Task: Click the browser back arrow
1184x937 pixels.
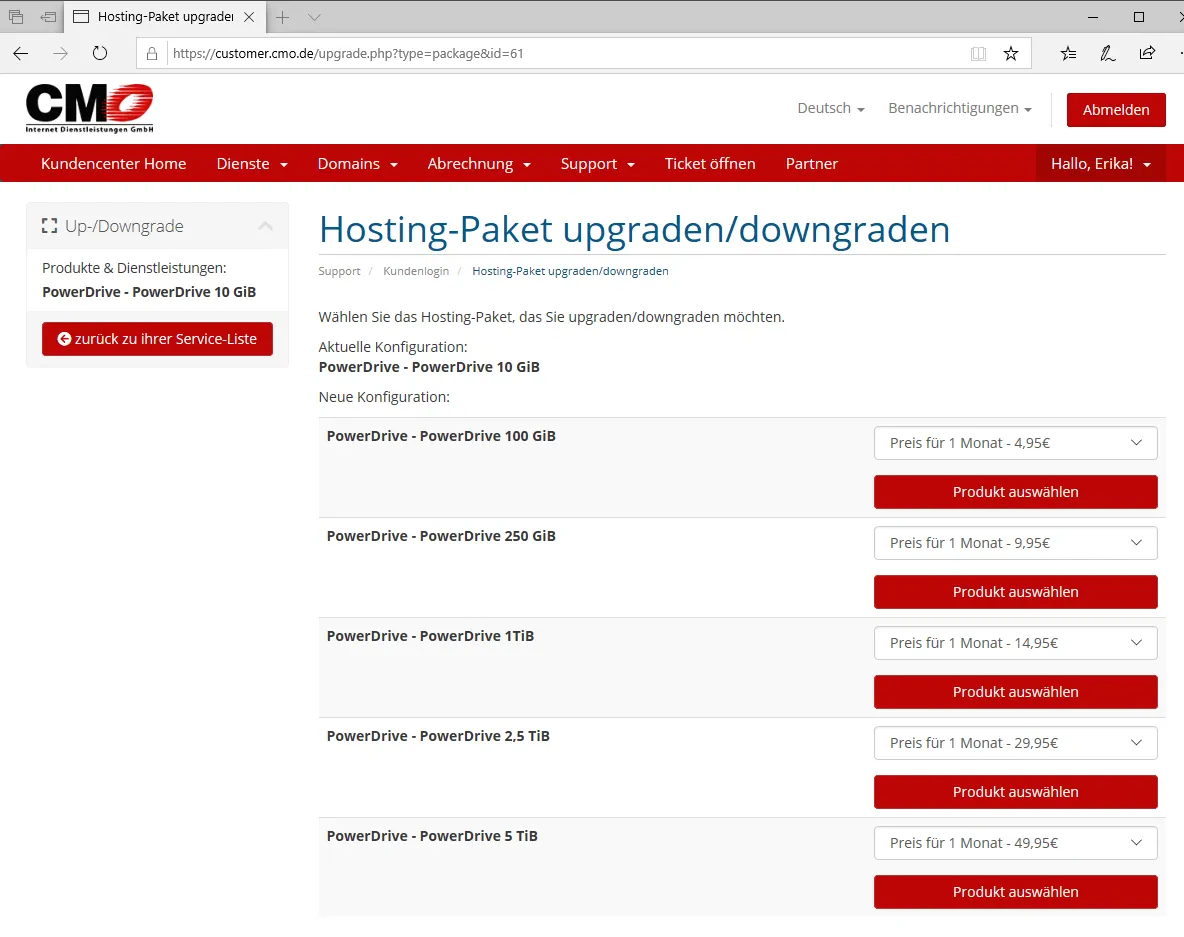Action: point(20,54)
